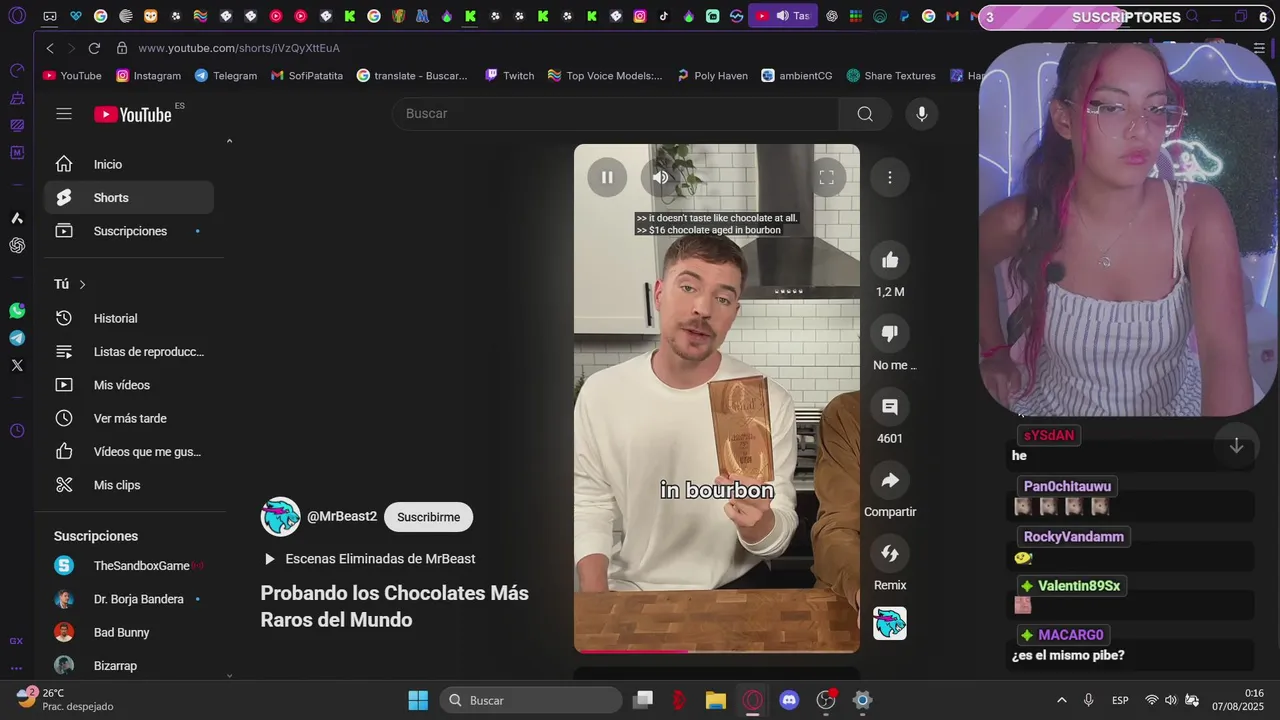Open the Poly Haven bookmark
The width and height of the screenshot is (1280, 720).
point(712,75)
